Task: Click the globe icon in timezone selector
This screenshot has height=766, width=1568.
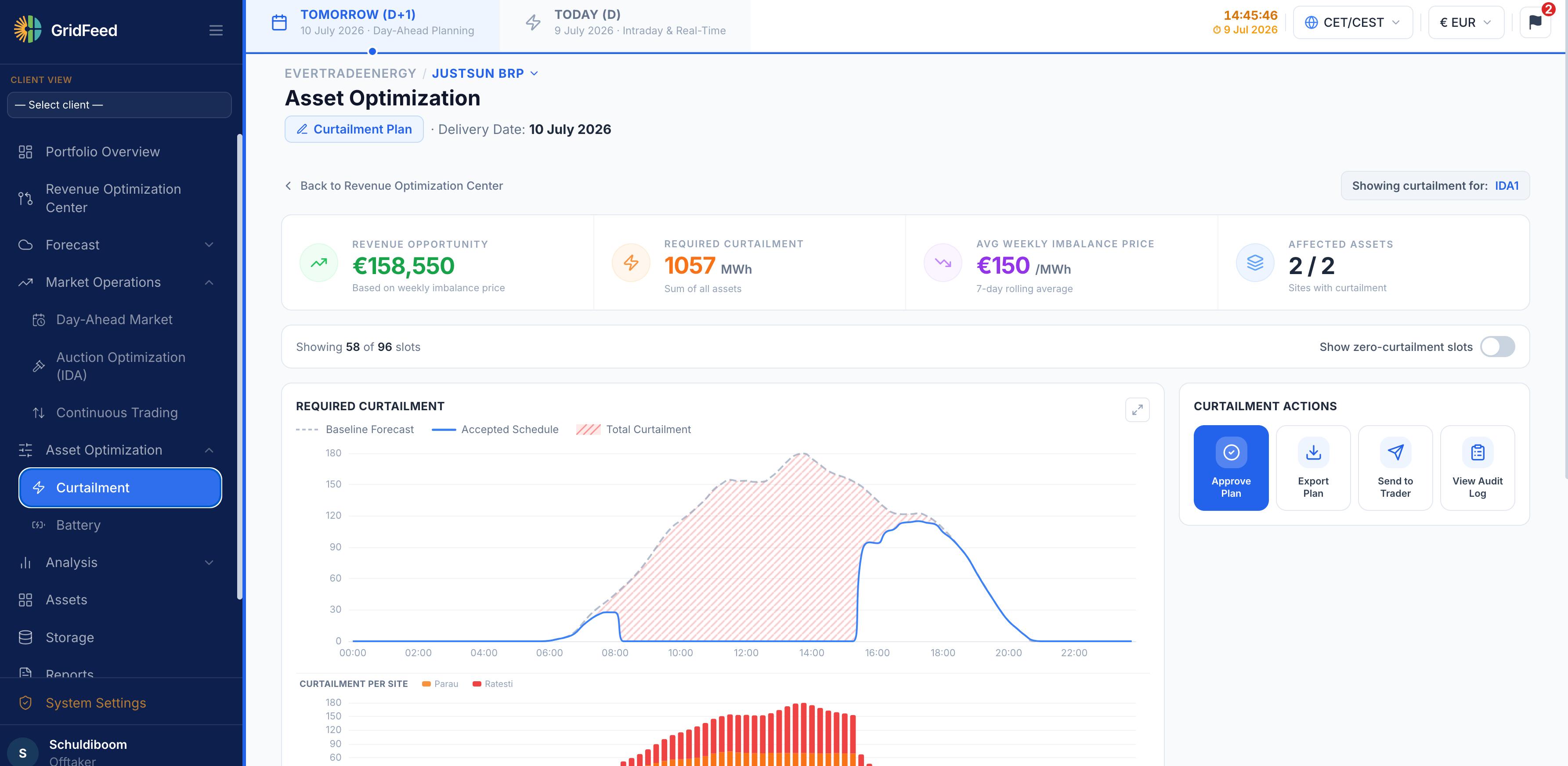Action: pyautogui.click(x=1311, y=22)
